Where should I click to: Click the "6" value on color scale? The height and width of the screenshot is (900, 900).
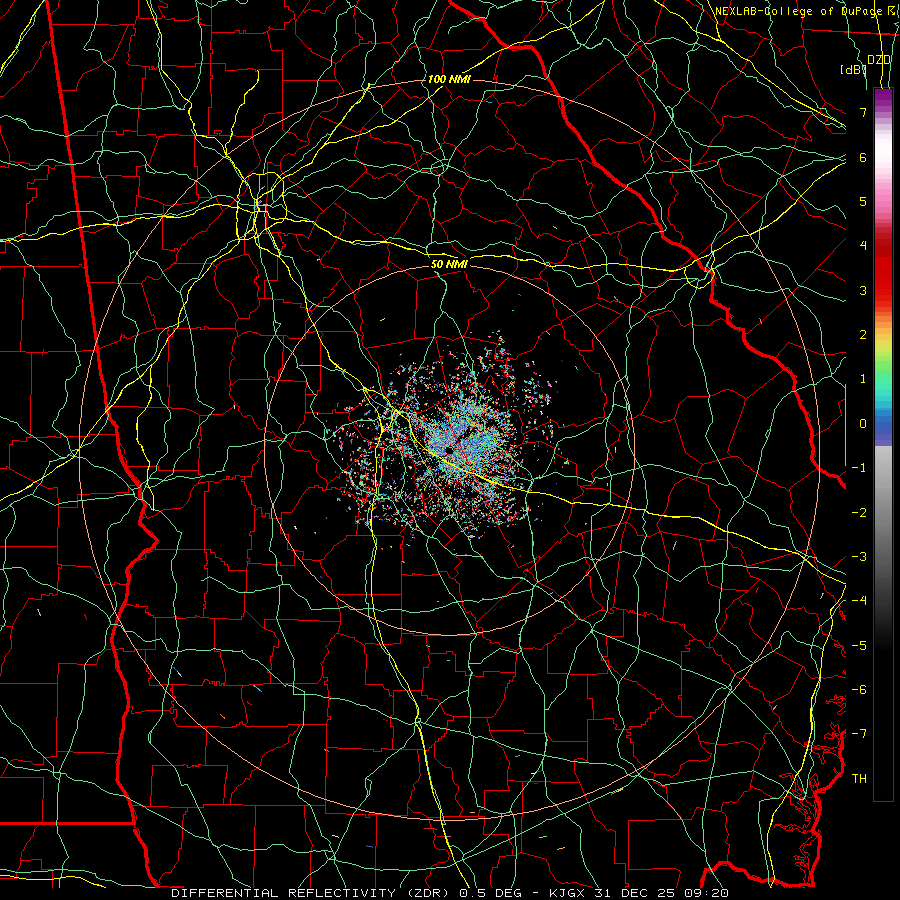pyautogui.click(x=863, y=157)
